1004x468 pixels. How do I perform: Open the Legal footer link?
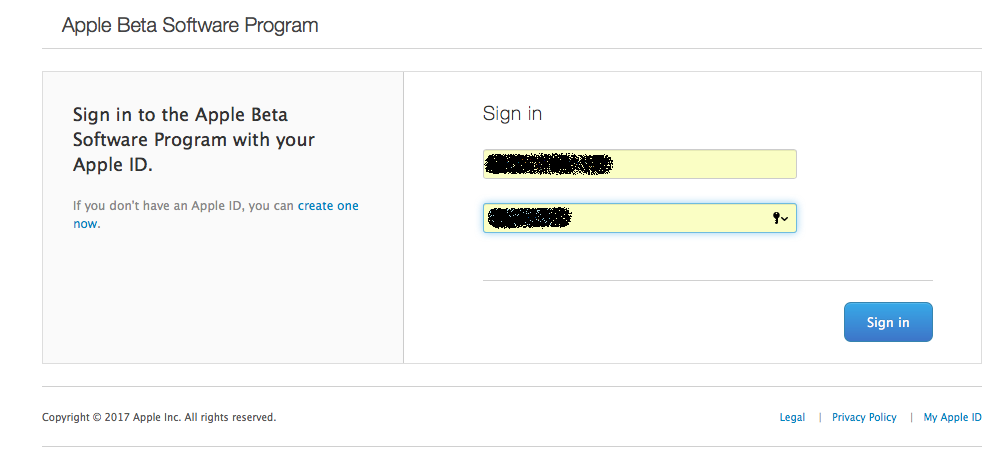[x=792, y=417]
